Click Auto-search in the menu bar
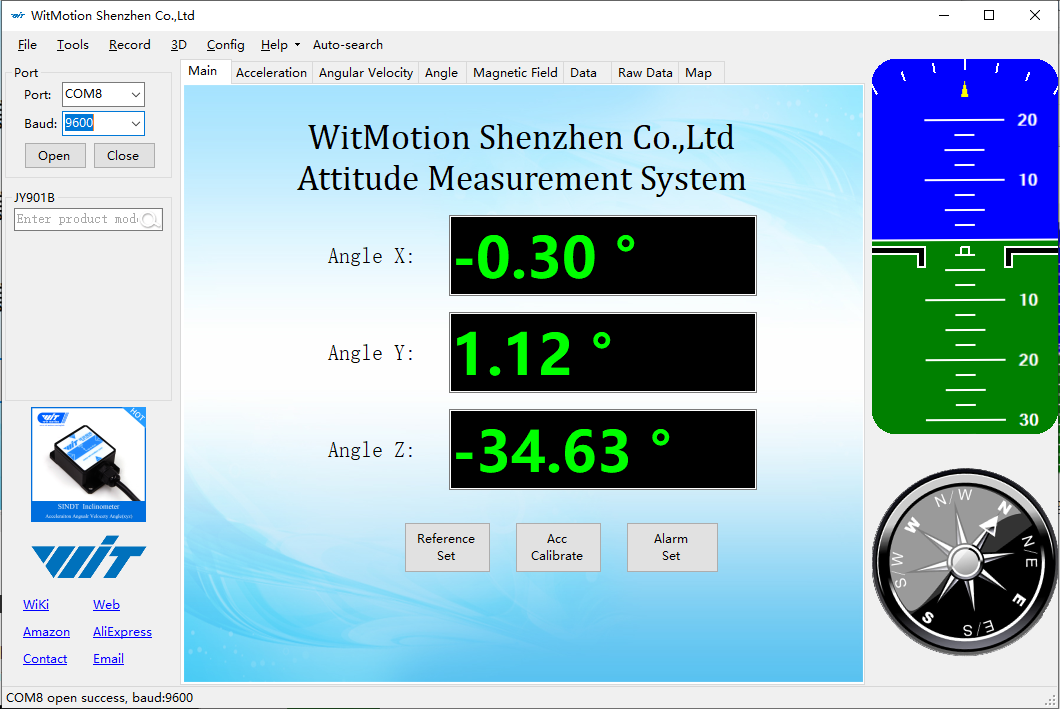The height and width of the screenshot is (709, 1060). [347, 45]
